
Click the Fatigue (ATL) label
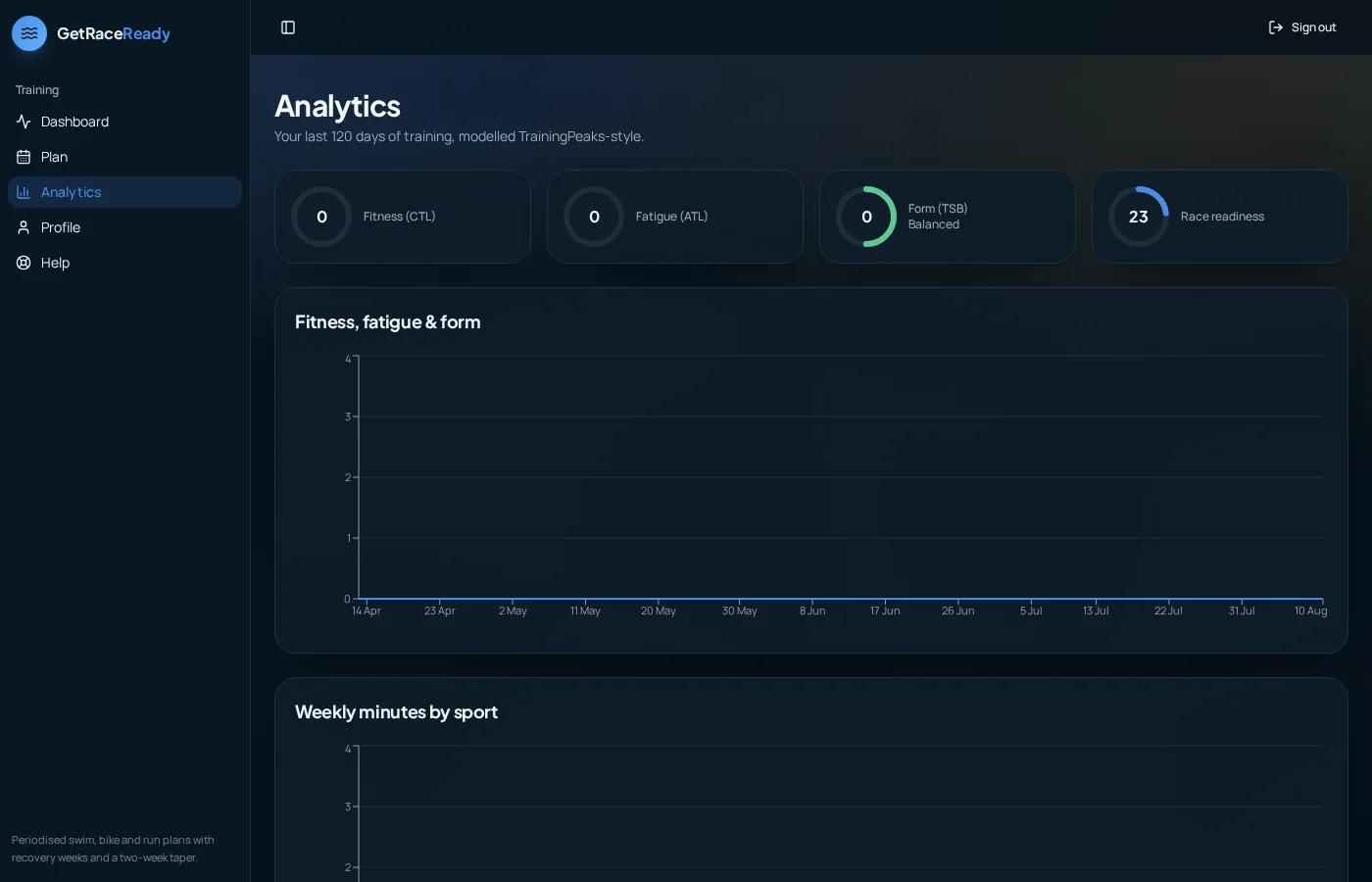click(671, 217)
